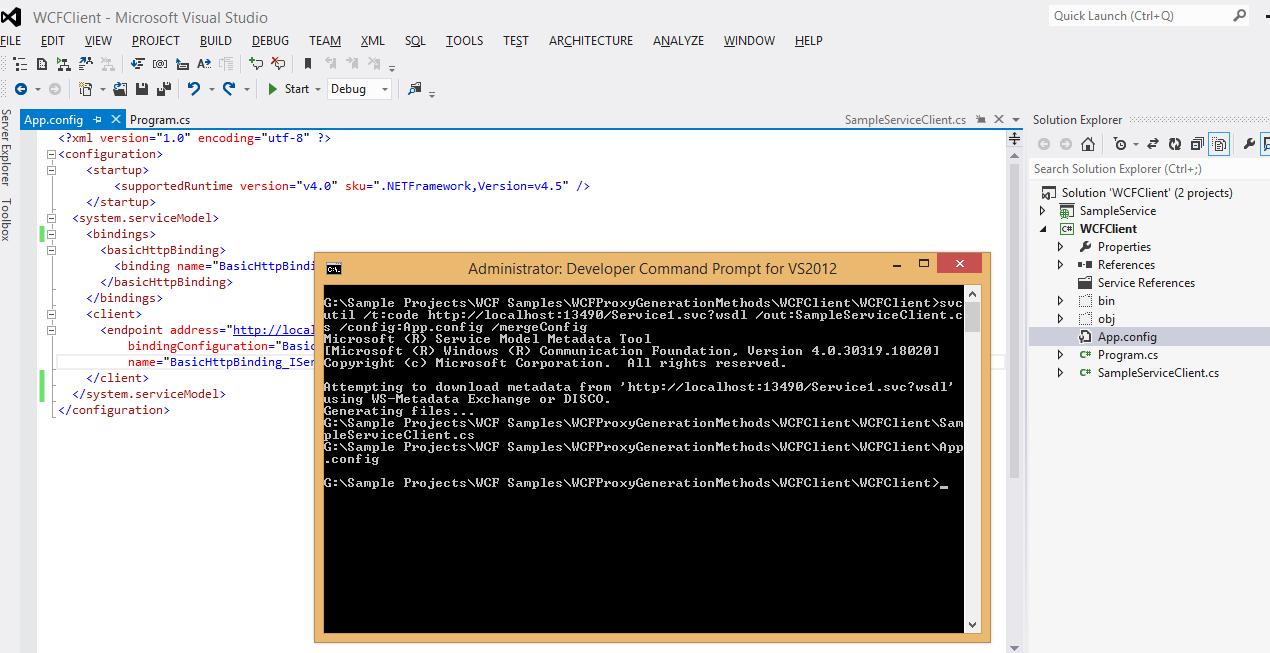
Task: Close the App.config editor tab with its X
Action: (117, 119)
